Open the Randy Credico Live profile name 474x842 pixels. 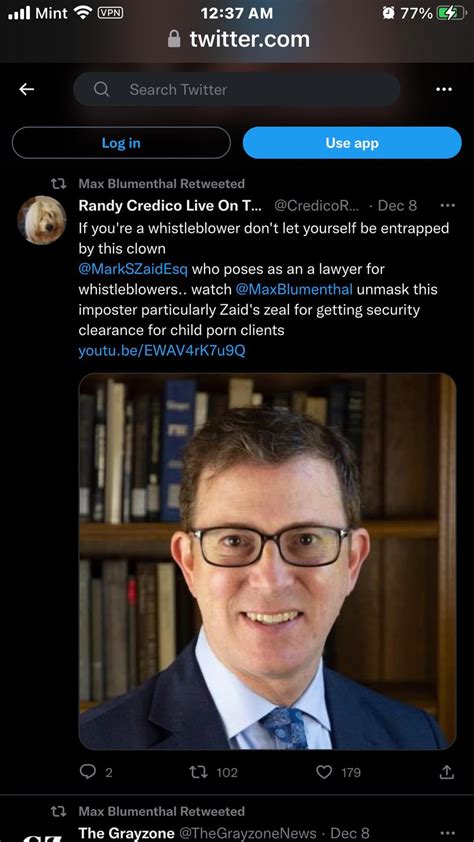click(x=170, y=206)
